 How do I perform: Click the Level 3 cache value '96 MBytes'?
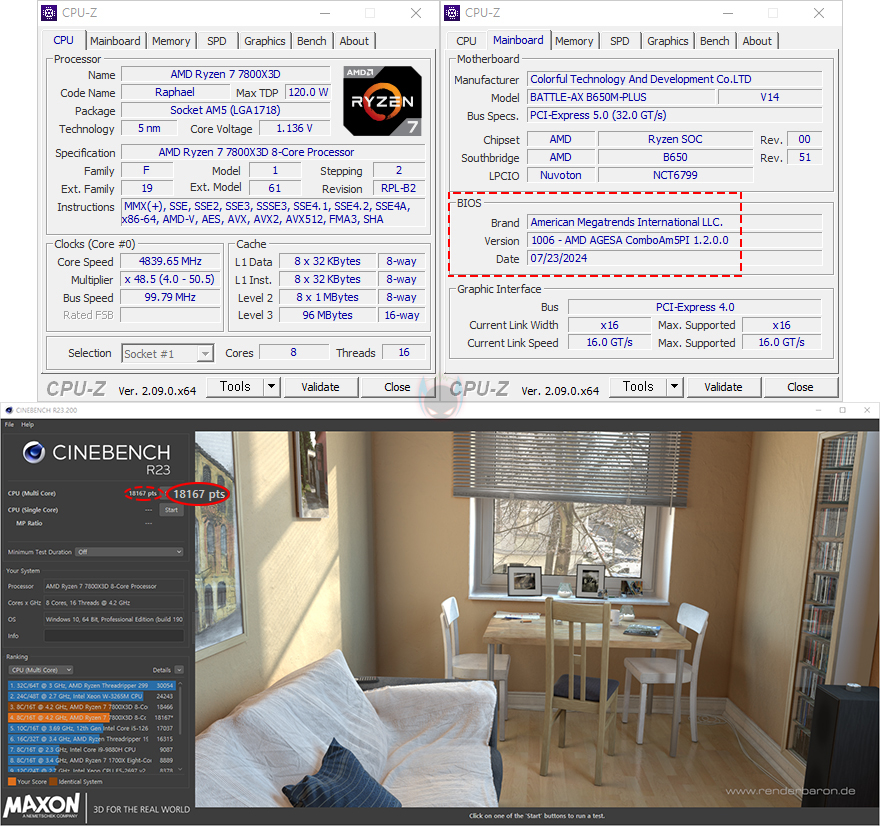pyautogui.click(x=327, y=315)
